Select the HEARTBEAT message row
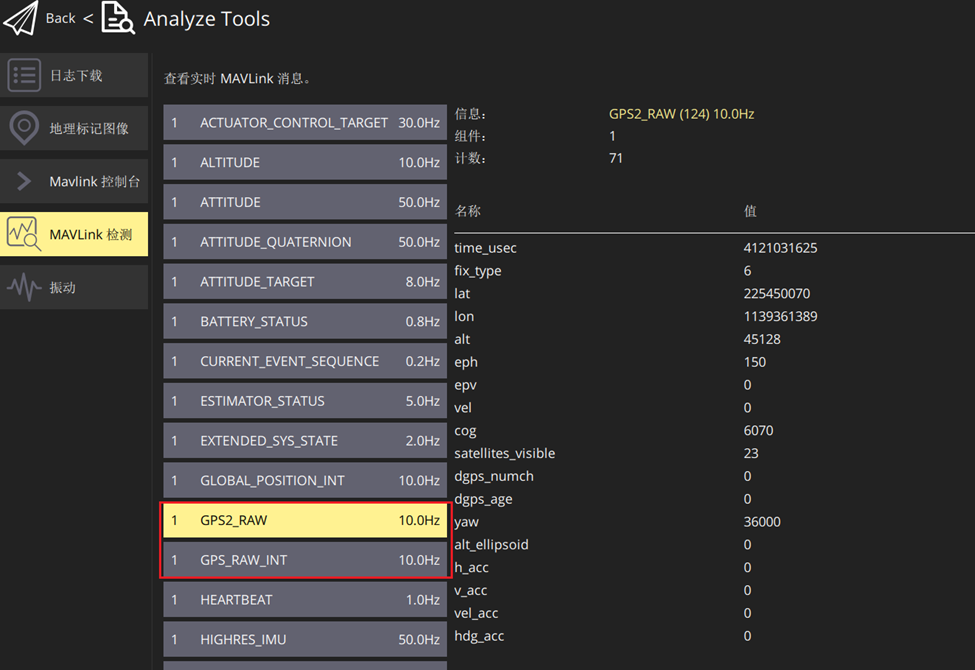This screenshot has height=670, width=975. [305, 600]
